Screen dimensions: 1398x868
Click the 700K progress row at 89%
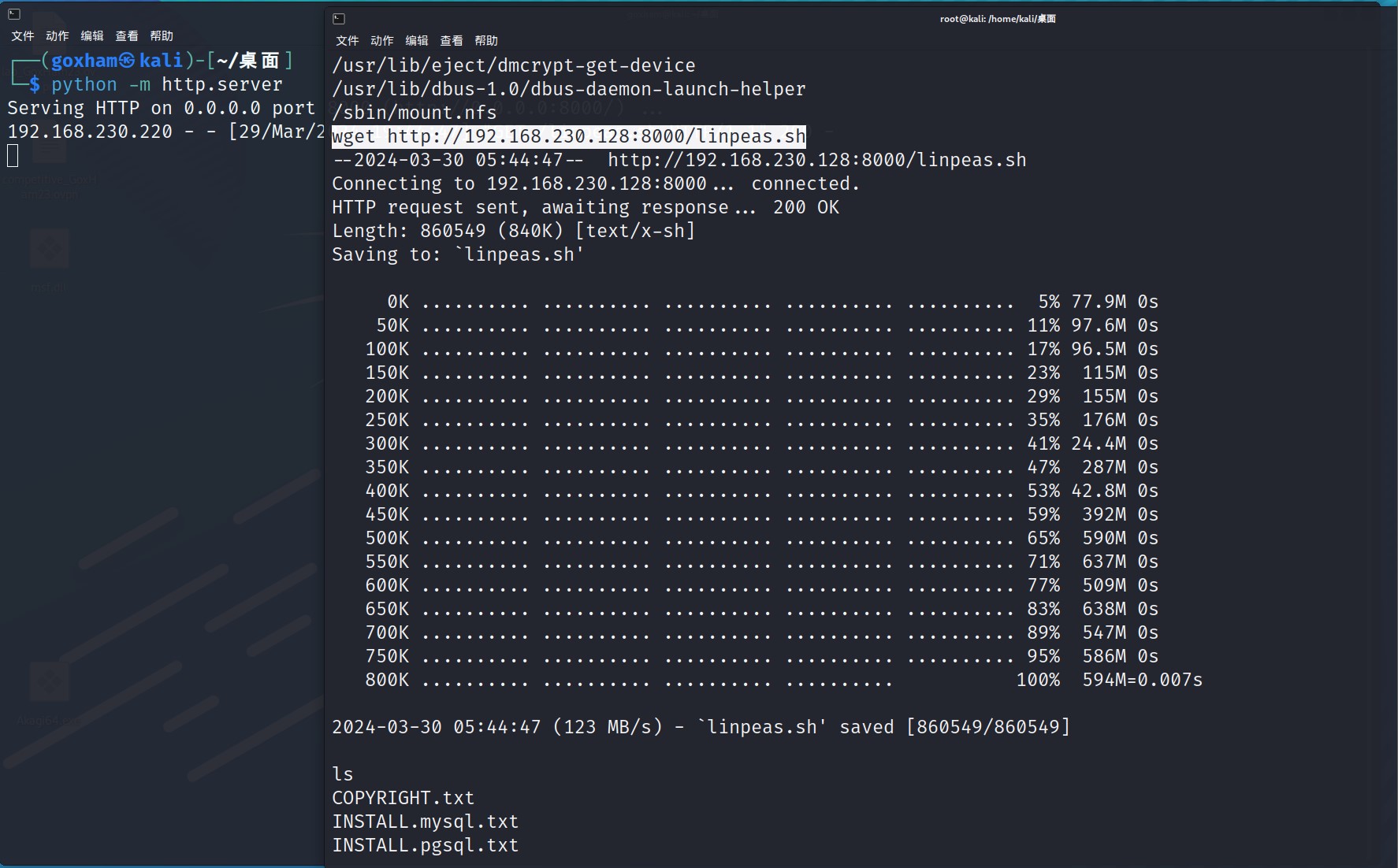[761, 632]
